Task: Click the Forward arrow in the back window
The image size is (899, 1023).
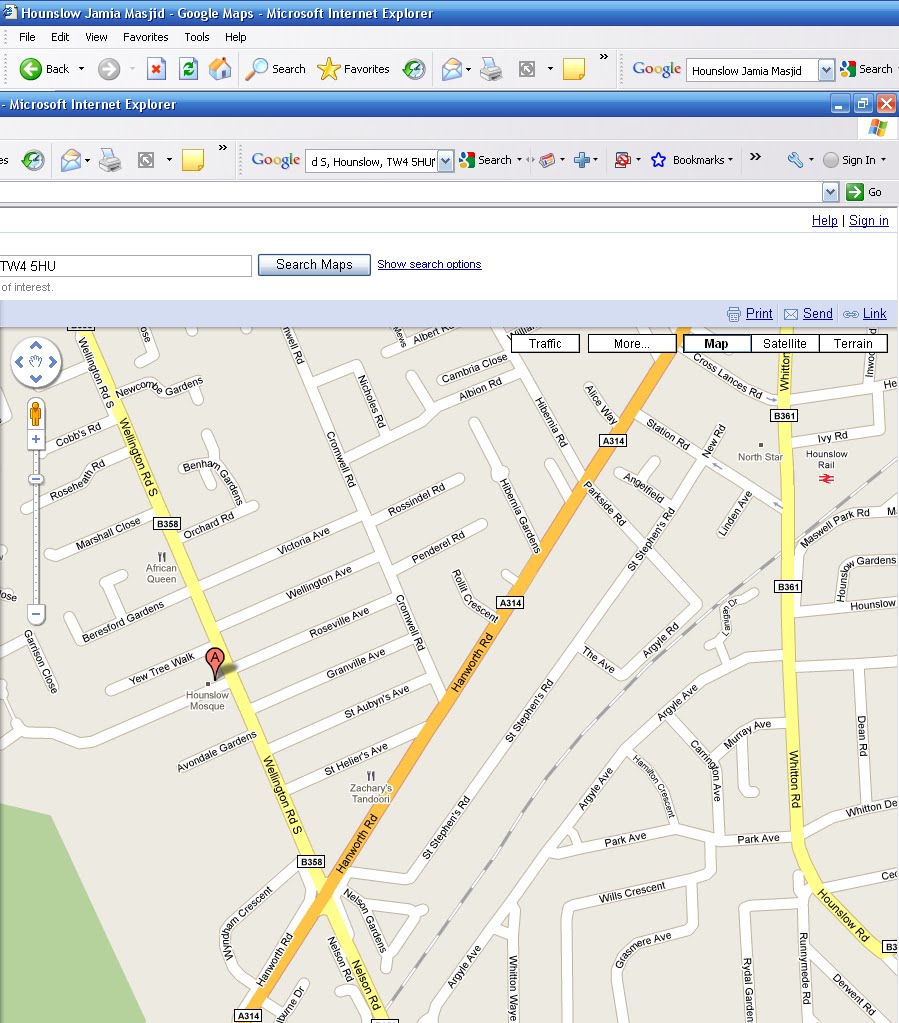Action: (x=109, y=69)
